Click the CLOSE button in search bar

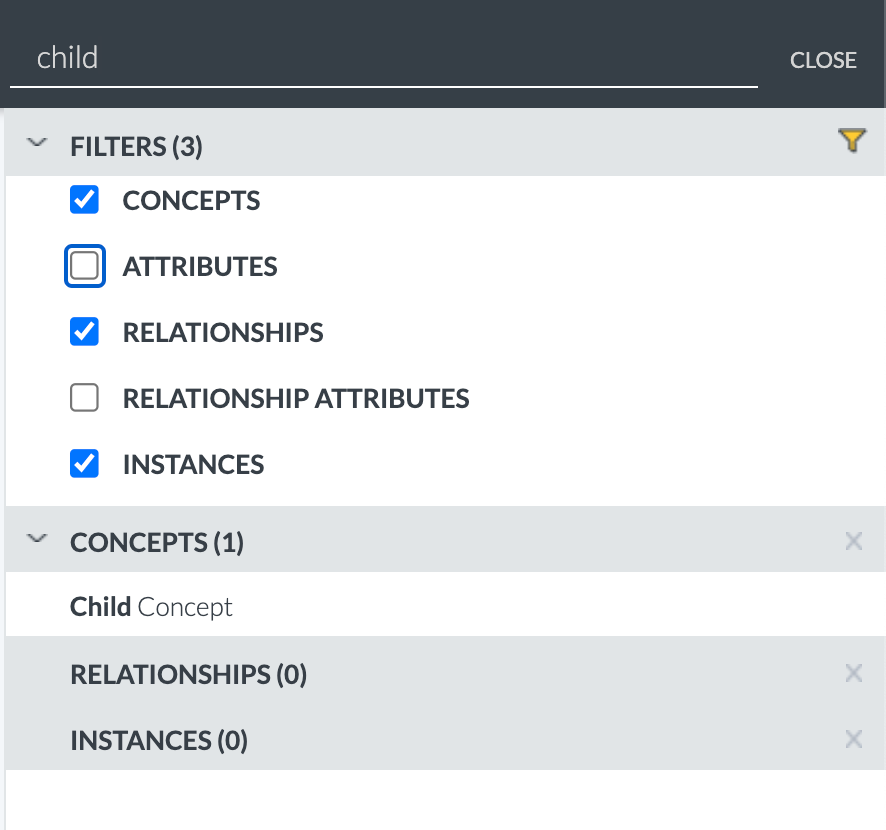(823, 60)
